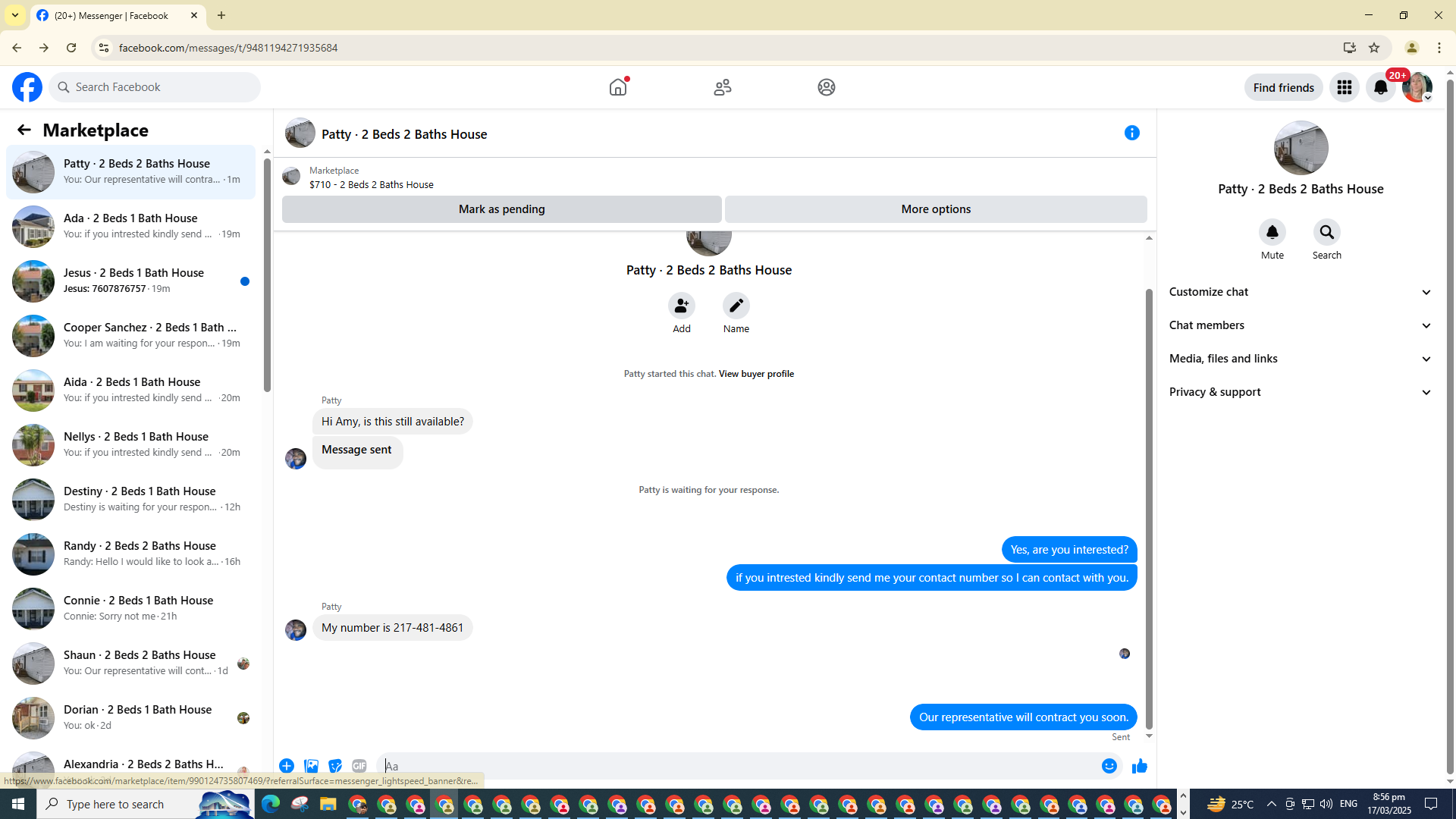1456x819 pixels.
Task: Open Chrome menu three dots
Action: click(1439, 48)
